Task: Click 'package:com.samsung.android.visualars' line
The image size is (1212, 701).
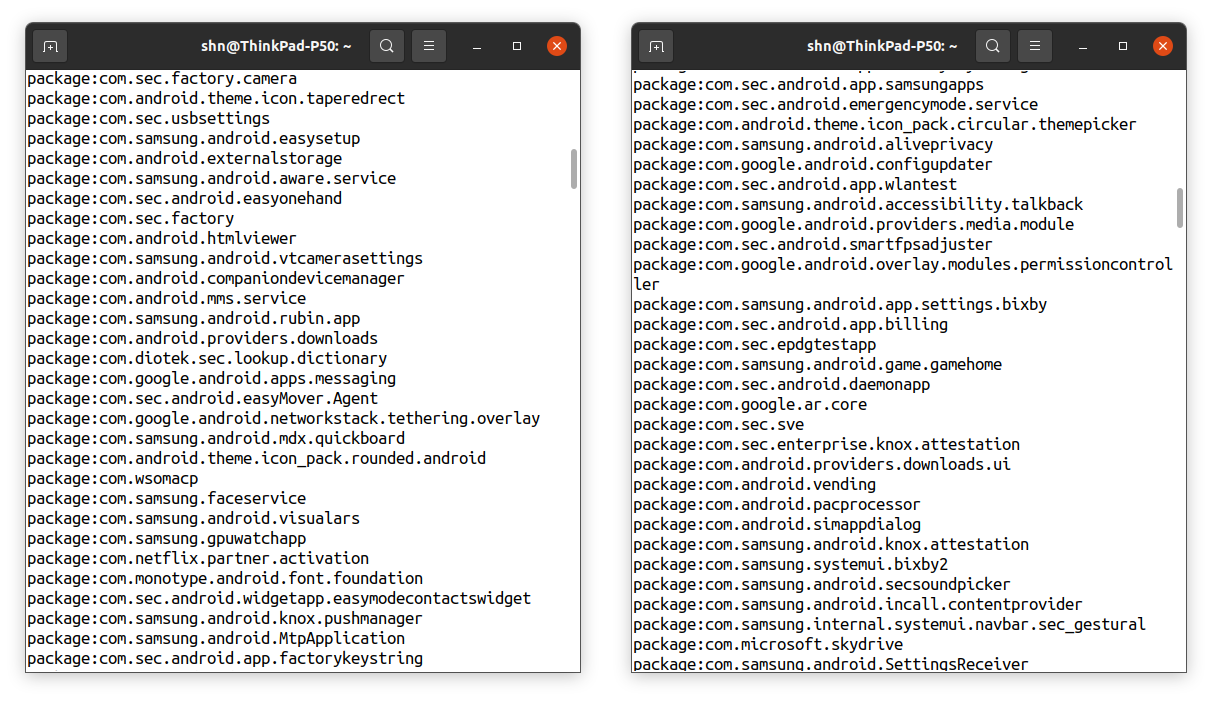Action: [194, 518]
